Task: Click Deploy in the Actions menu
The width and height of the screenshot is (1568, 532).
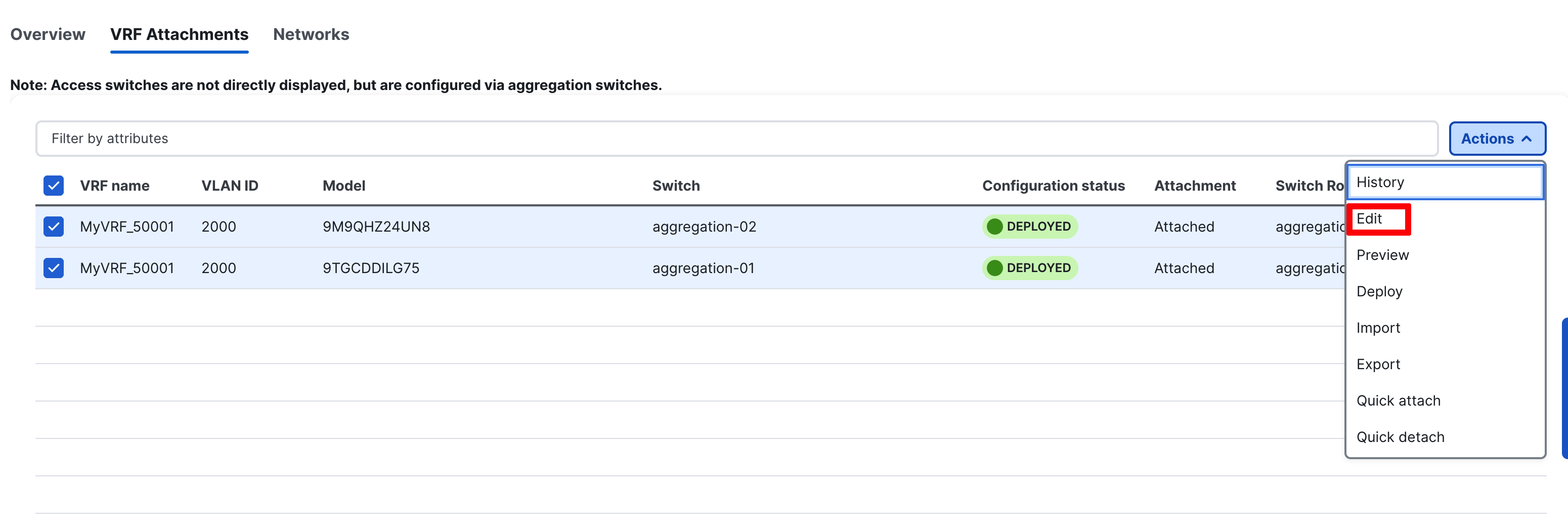Action: 1379,292
